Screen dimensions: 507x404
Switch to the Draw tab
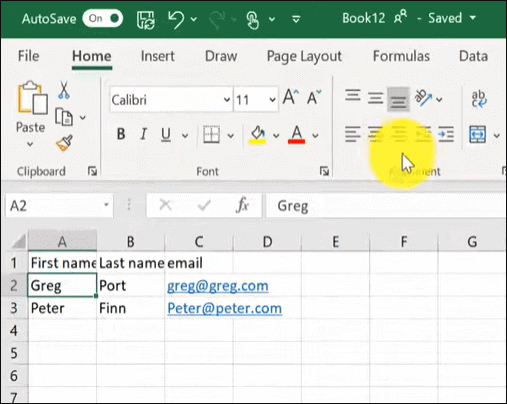click(x=221, y=56)
